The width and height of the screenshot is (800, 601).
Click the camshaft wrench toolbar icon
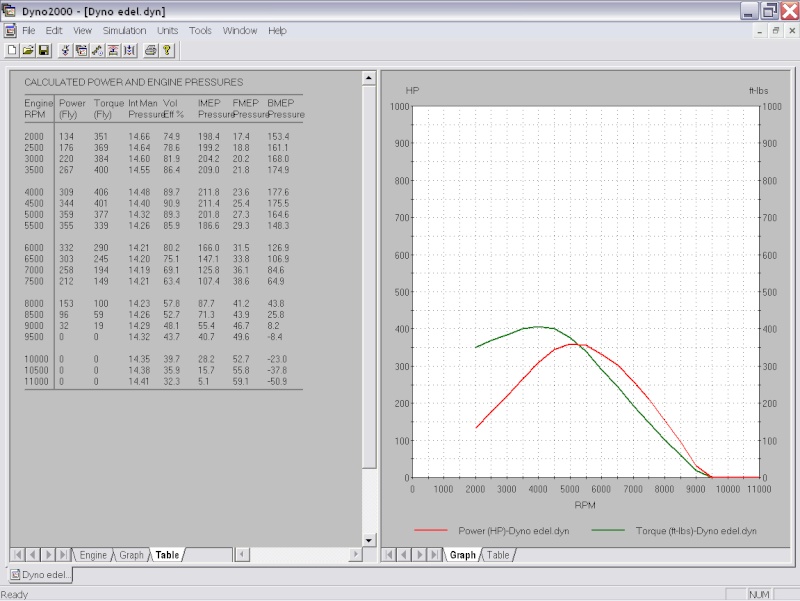point(97,50)
